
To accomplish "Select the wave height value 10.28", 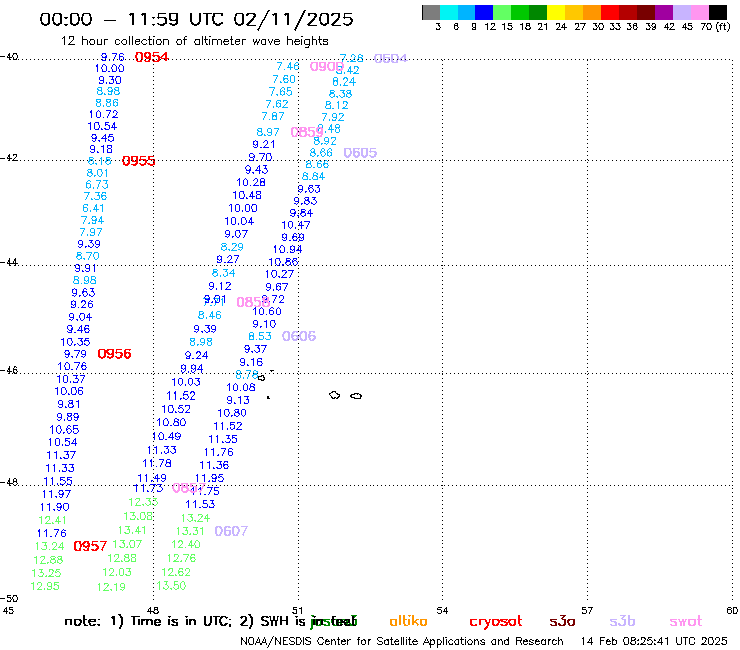I will (x=251, y=182).
